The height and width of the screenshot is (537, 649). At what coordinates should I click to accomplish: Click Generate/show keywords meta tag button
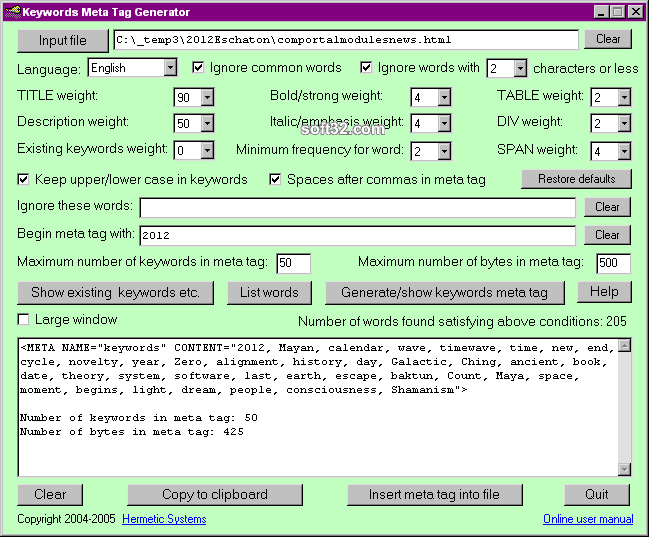(x=445, y=293)
